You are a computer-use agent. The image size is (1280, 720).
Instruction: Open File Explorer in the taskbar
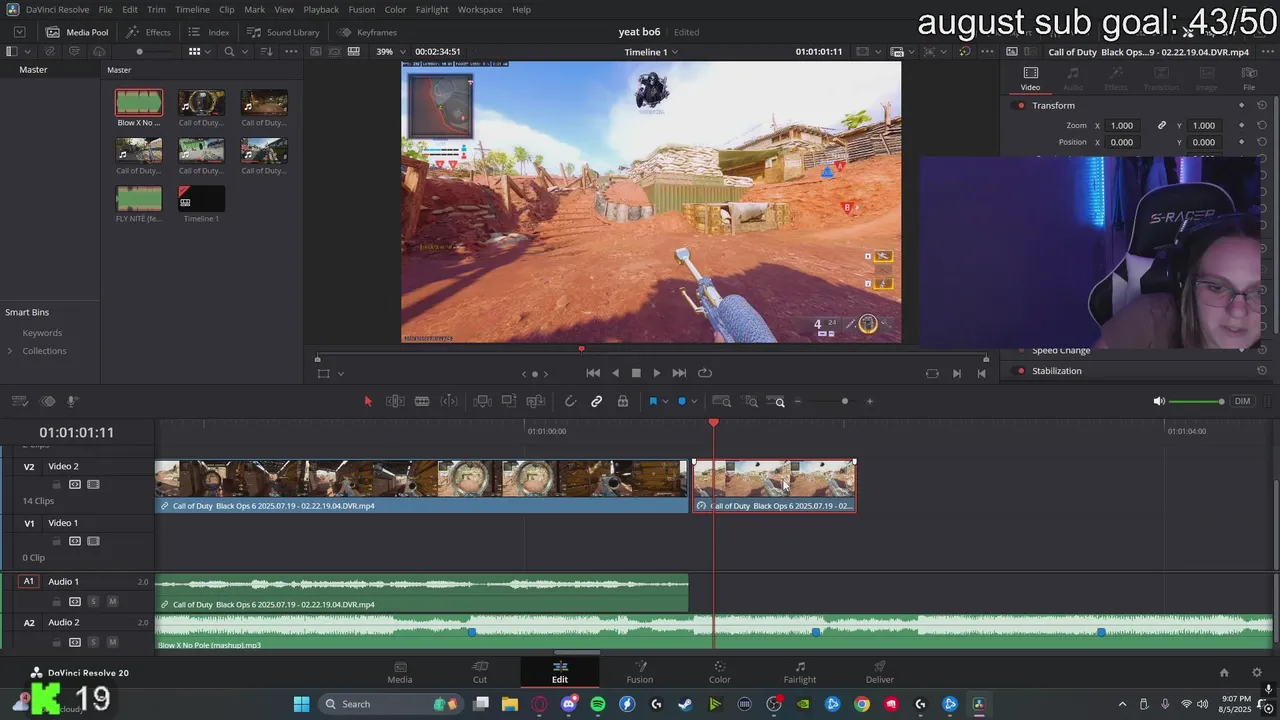click(510, 704)
